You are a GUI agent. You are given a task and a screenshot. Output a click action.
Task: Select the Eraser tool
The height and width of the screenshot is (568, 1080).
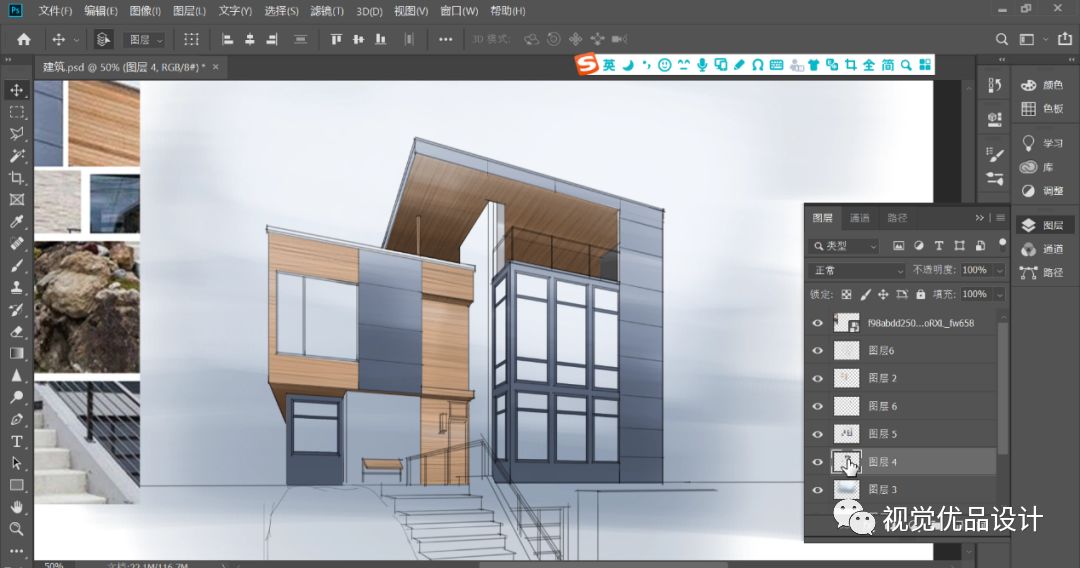[x=17, y=332]
